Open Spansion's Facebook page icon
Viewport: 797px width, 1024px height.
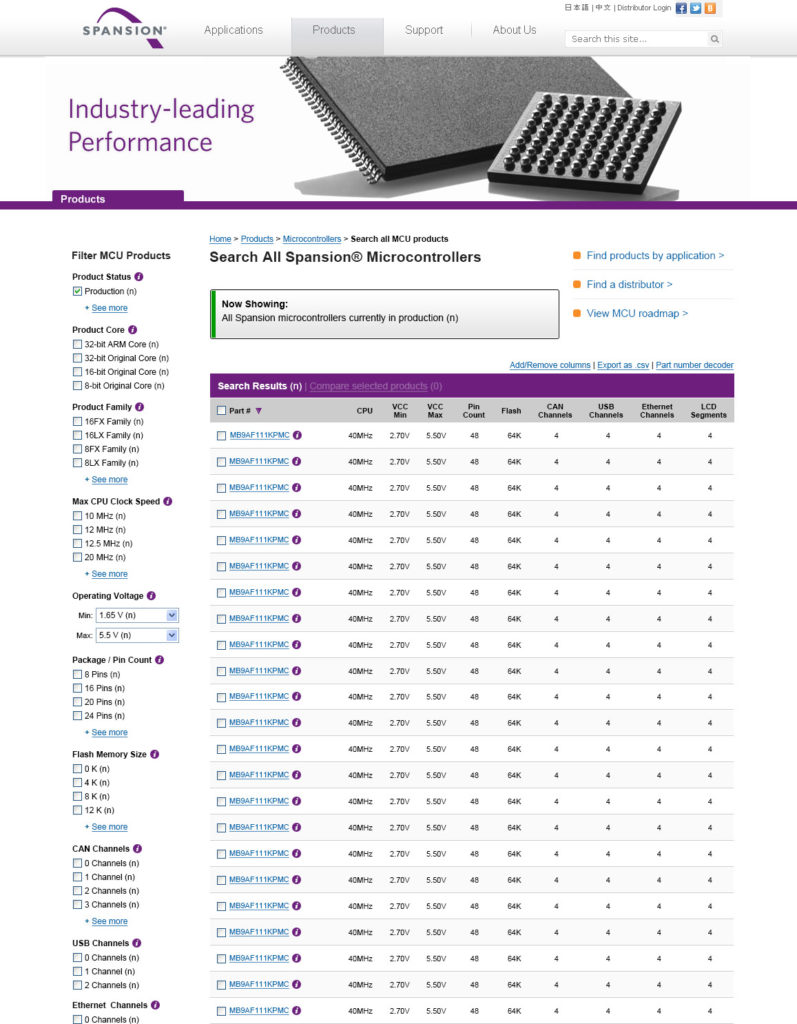coord(681,8)
